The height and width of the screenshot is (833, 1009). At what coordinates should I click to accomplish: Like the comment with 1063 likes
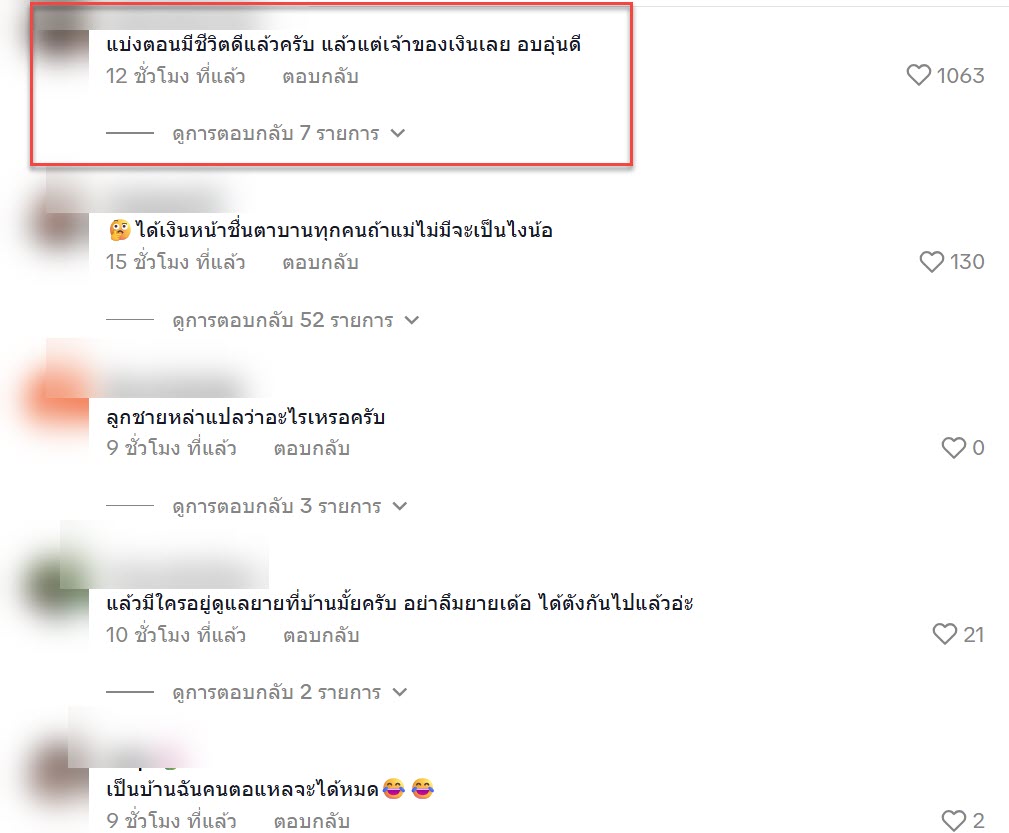pos(918,75)
